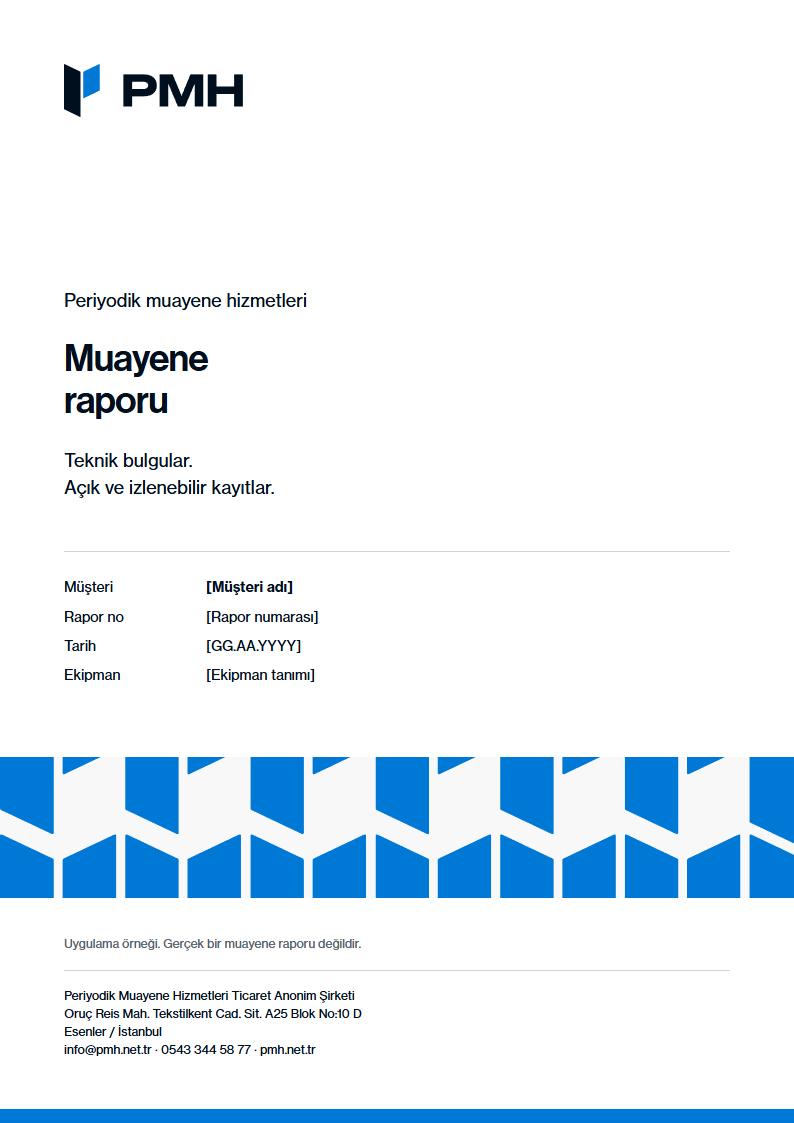Screen dimensions: 794x1123
Task: Open the info@pmh.net.tr email link
Action: click(x=107, y=1050)
